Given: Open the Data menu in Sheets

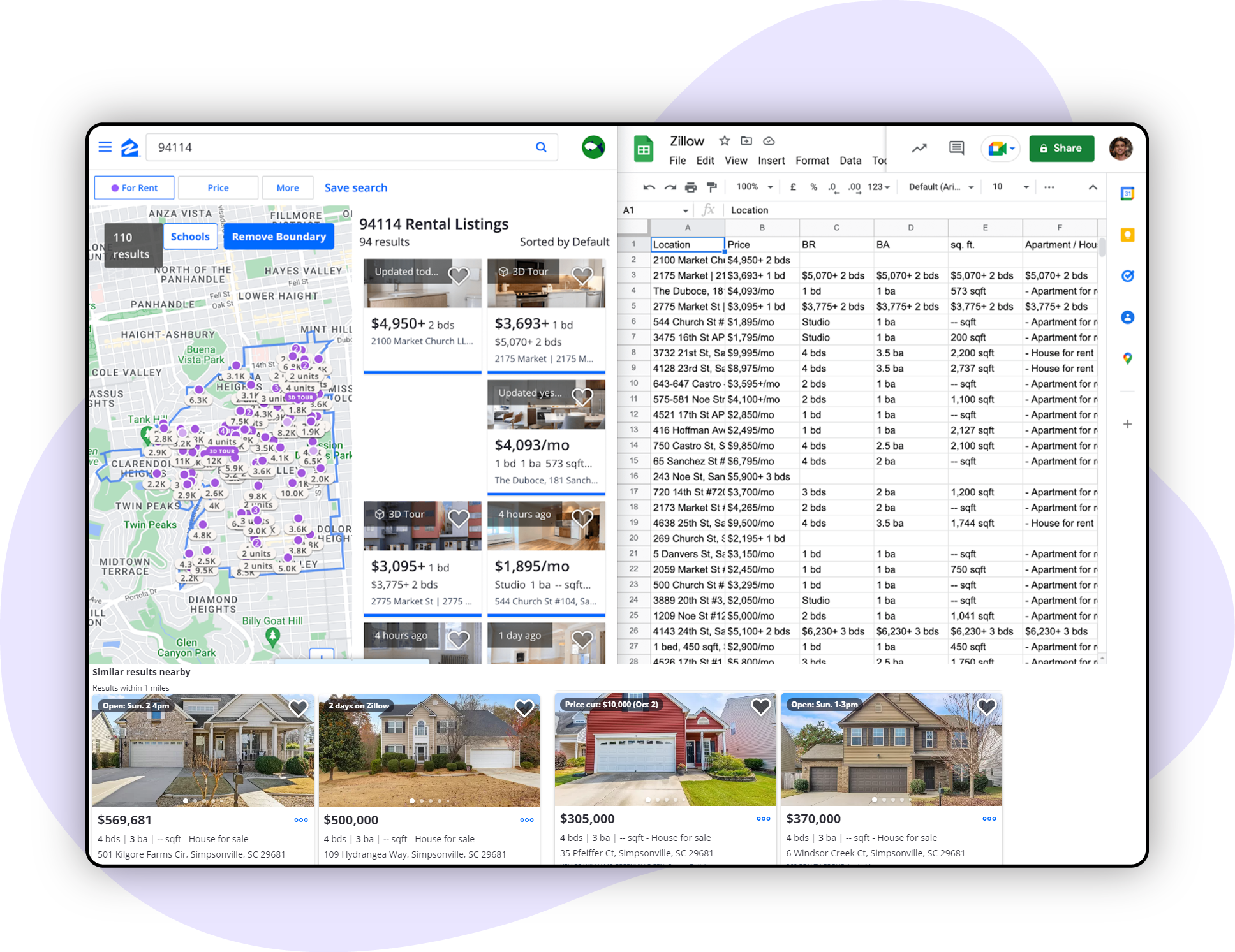Looking at the screenshot, I should pos(850,161).
